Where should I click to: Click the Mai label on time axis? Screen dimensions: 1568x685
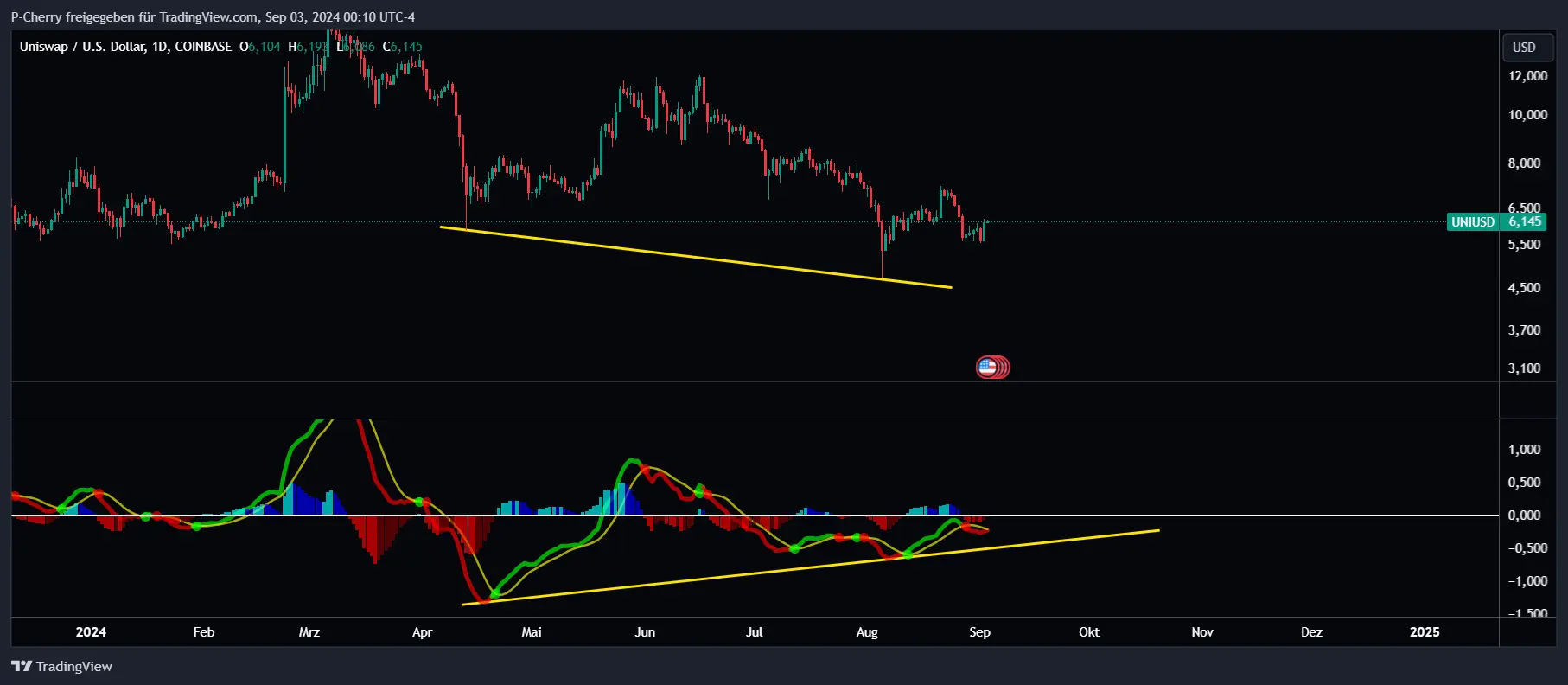click(532, 632)
